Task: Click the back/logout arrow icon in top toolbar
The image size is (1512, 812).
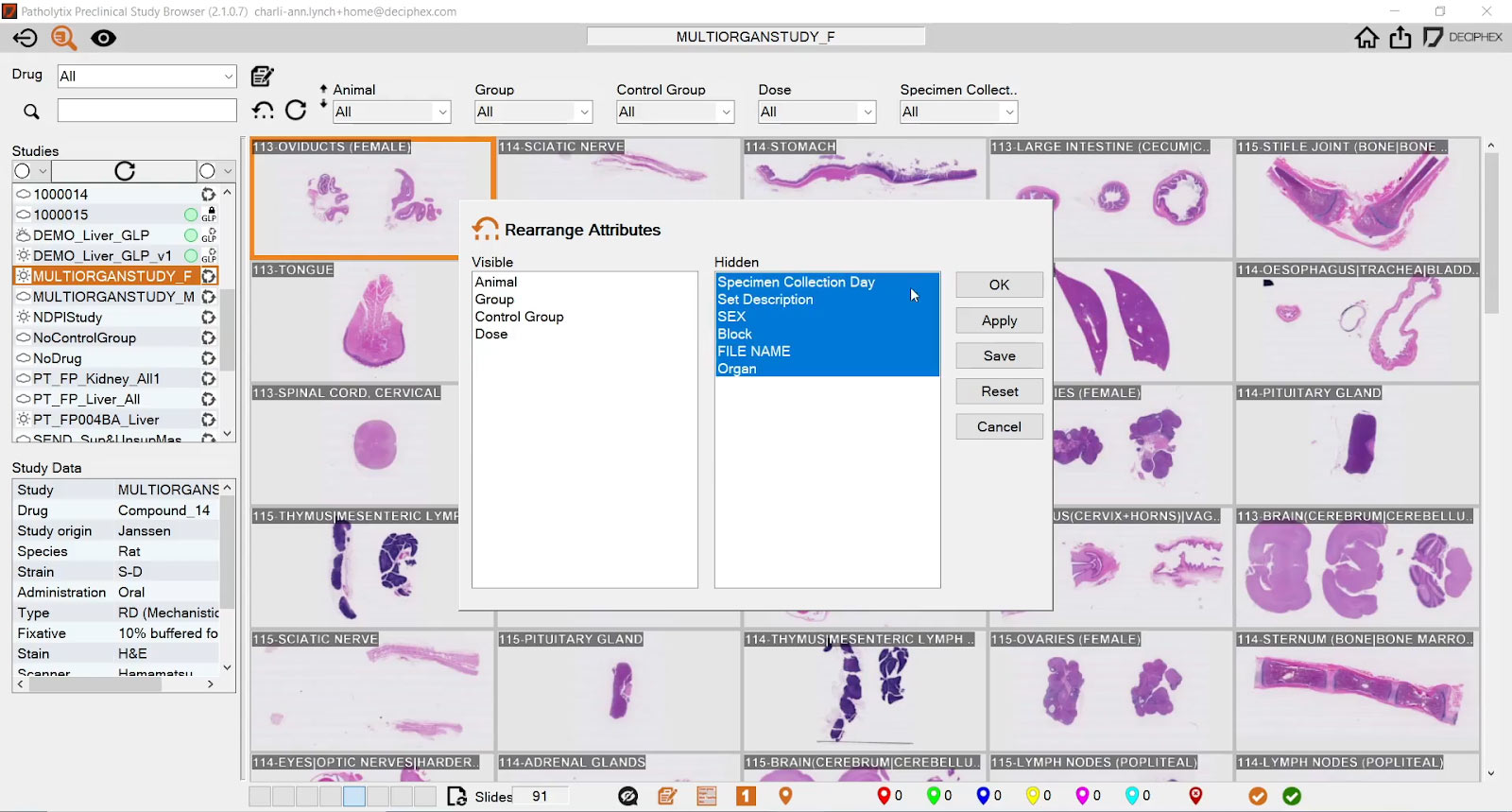Action: 26,38
